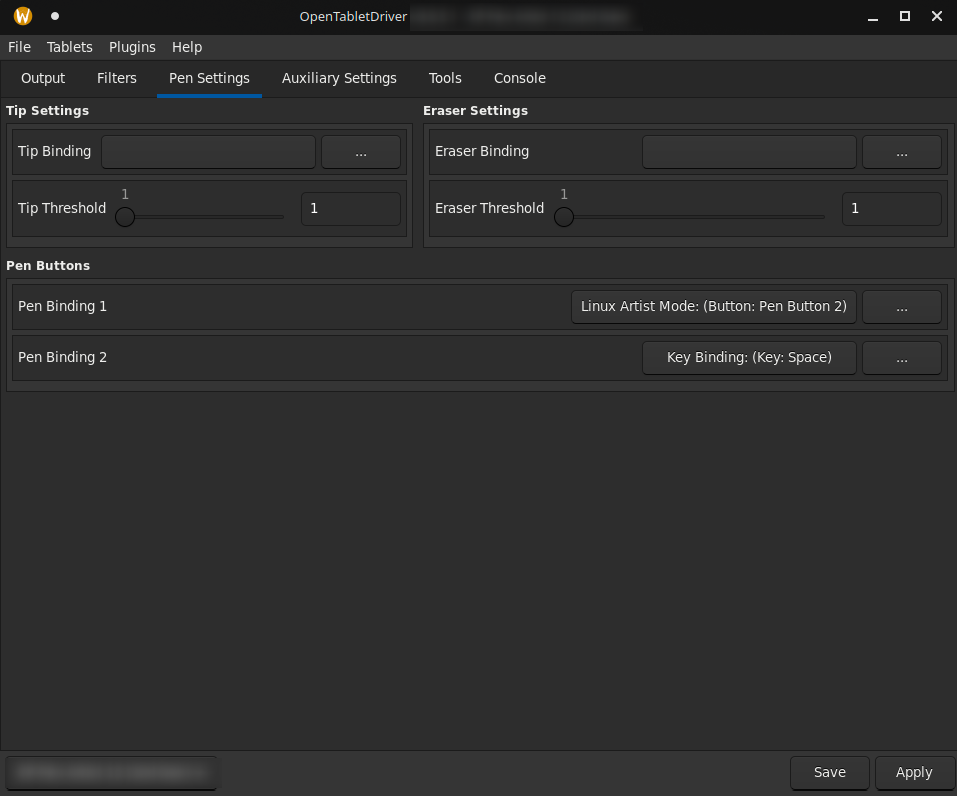Click the Eraser Threshold slider handle

pyautogui.click(x=564, y=217)
